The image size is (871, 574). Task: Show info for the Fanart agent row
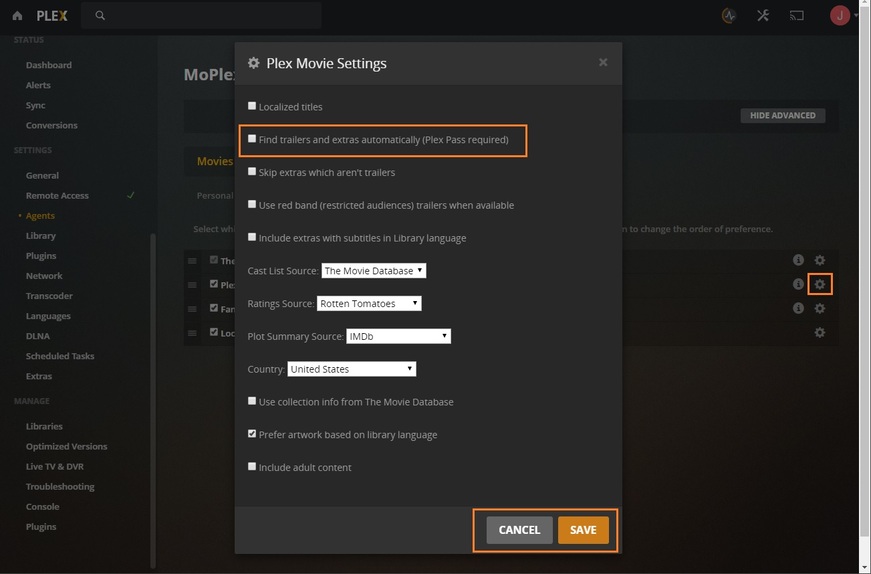click(x=798, y=308)
